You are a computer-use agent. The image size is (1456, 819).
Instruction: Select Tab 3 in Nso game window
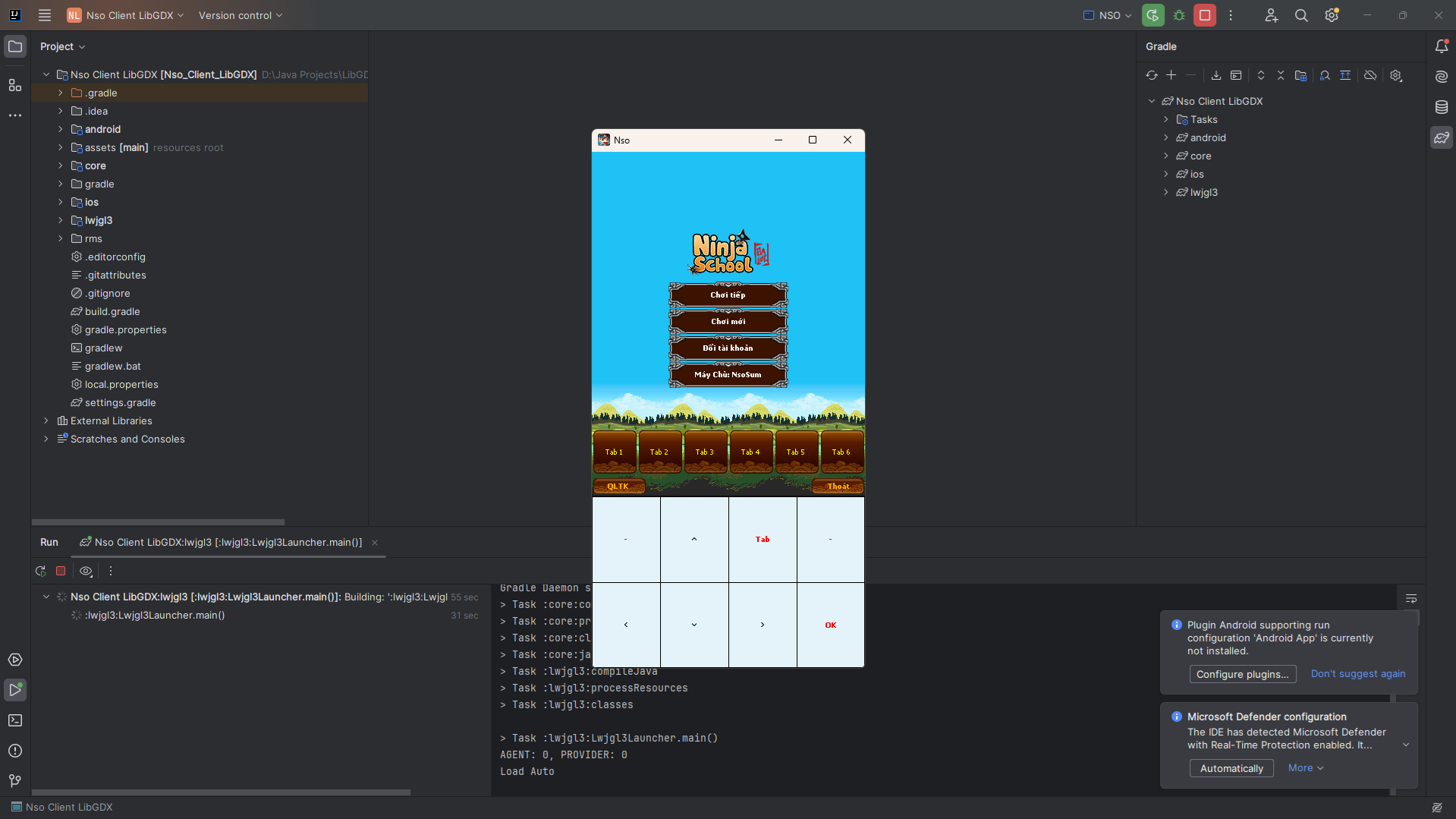pyautogui.click(x=705, y=452)
